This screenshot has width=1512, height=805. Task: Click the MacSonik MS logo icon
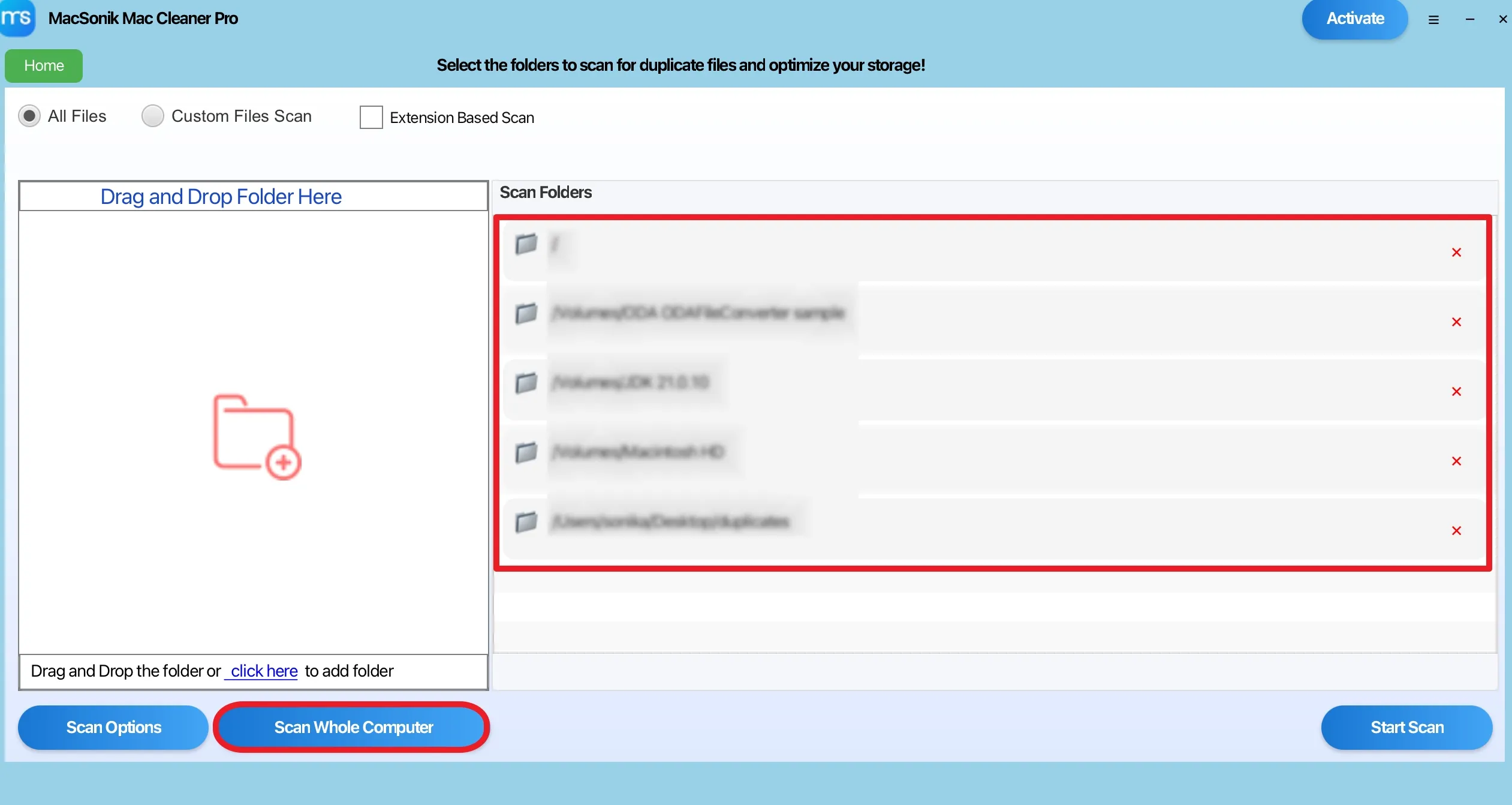pos(17,18)
